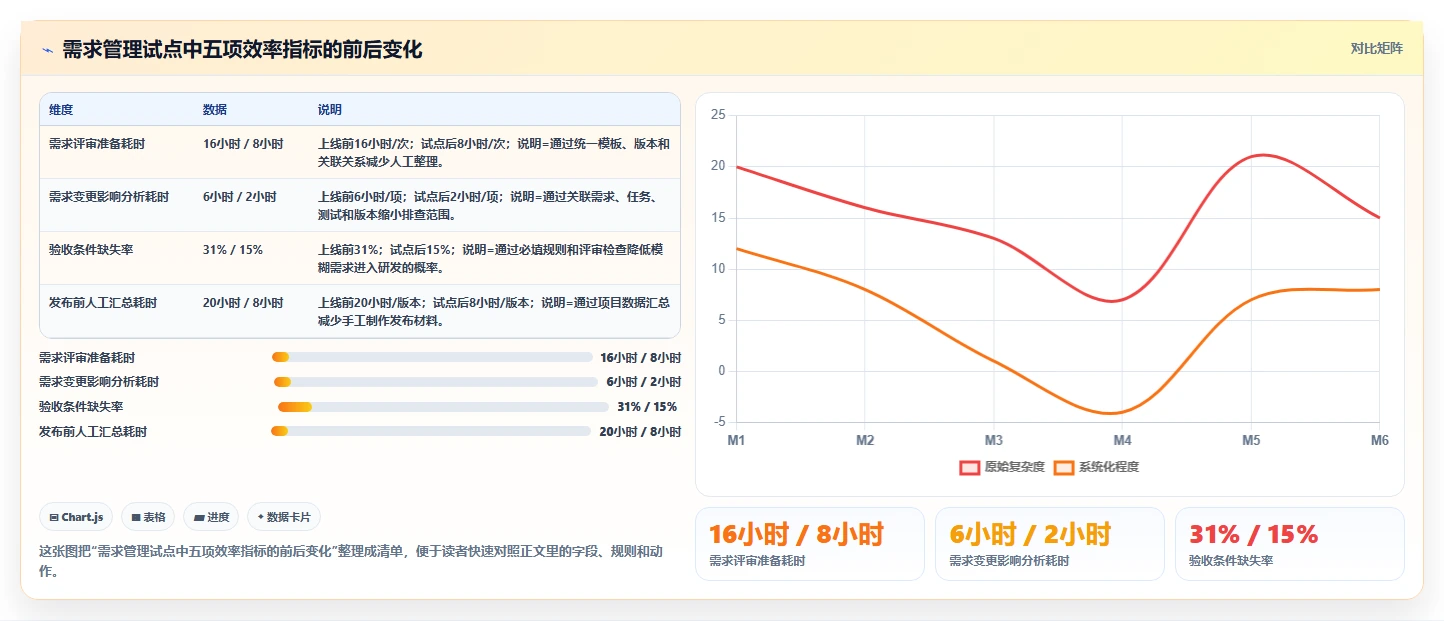This screenshot has width=1444, height=621.
Task: Click the 表格 tag chip
Action: pos(148,517)
